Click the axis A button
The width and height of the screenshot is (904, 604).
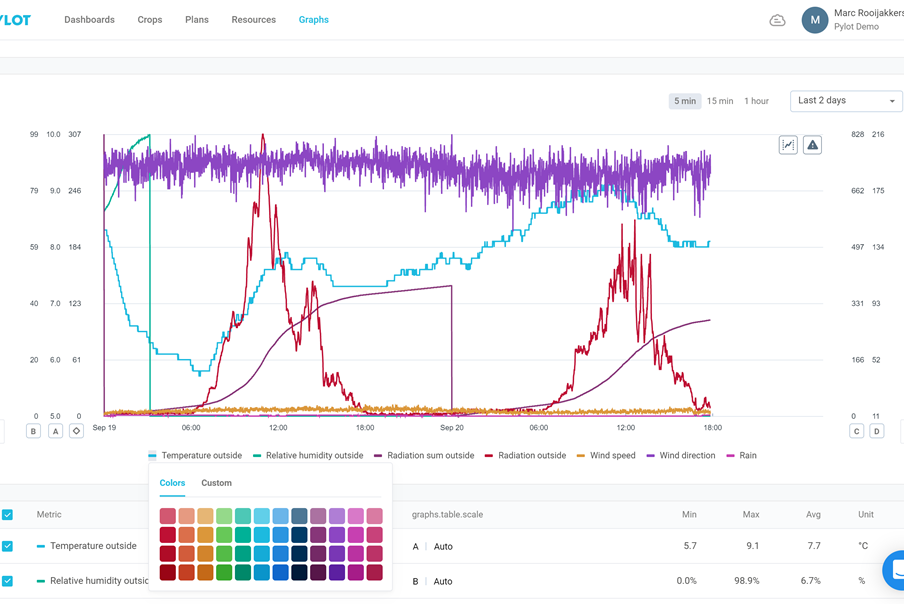(x=55, y=431)
